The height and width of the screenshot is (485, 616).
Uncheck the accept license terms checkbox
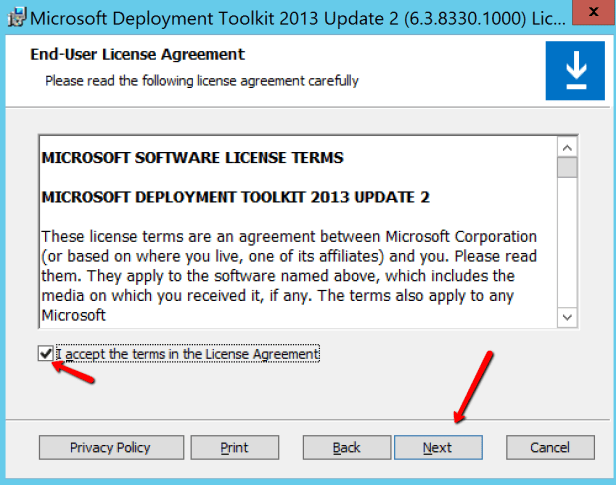(x=46, y=353)
